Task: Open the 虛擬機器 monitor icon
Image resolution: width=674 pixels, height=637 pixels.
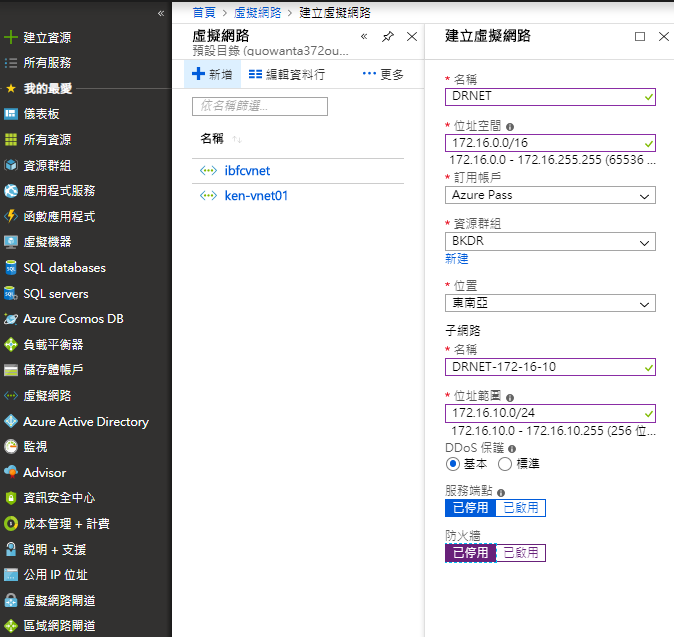Action: 11,242
